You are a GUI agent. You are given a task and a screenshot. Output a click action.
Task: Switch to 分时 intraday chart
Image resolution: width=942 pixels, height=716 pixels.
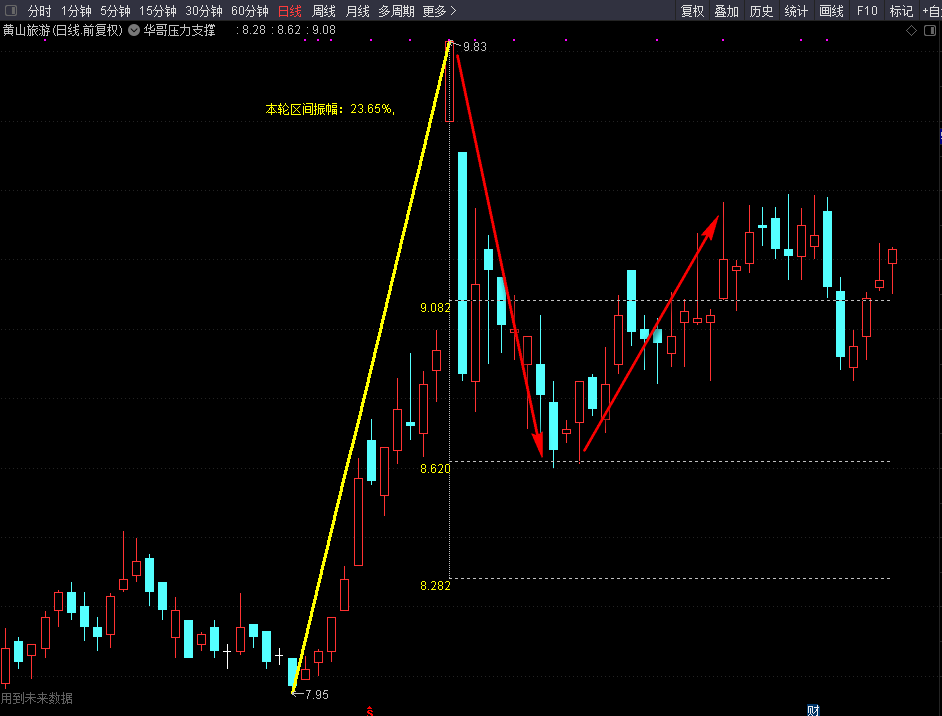point(39,11)
